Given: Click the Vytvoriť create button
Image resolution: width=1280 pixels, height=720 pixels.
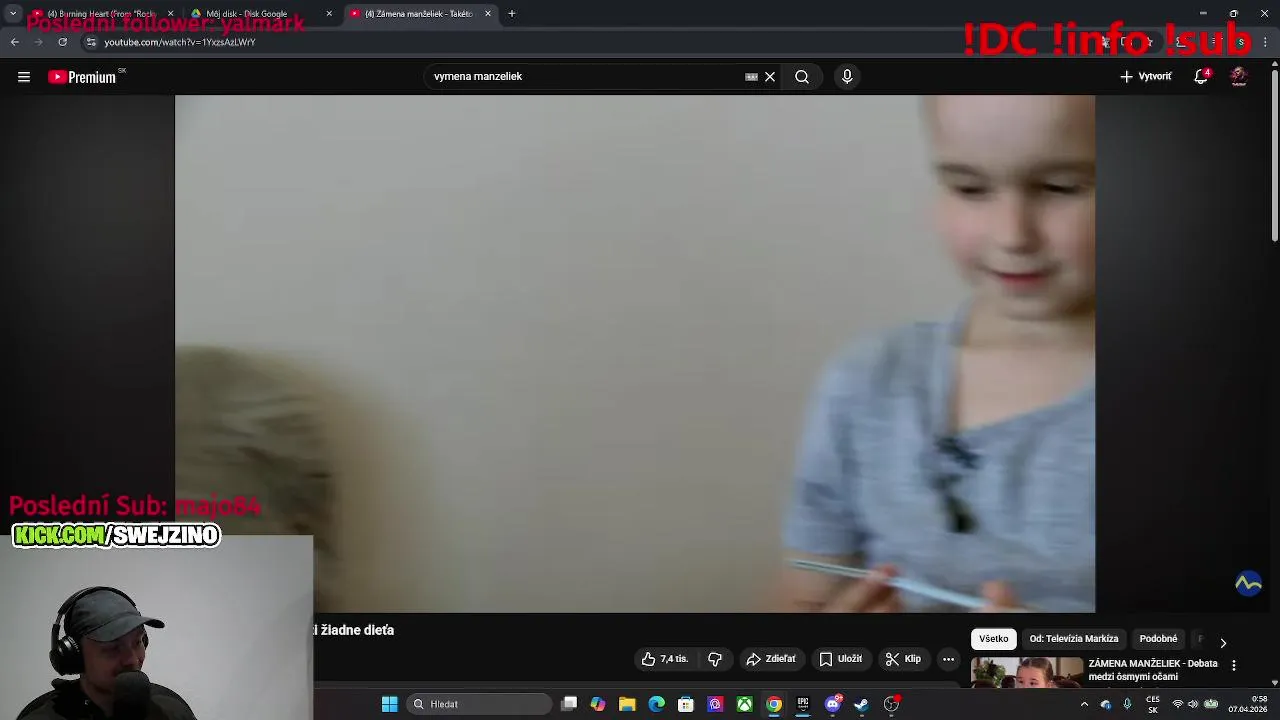Looking at the screenshot, I should coord(1146,77).
